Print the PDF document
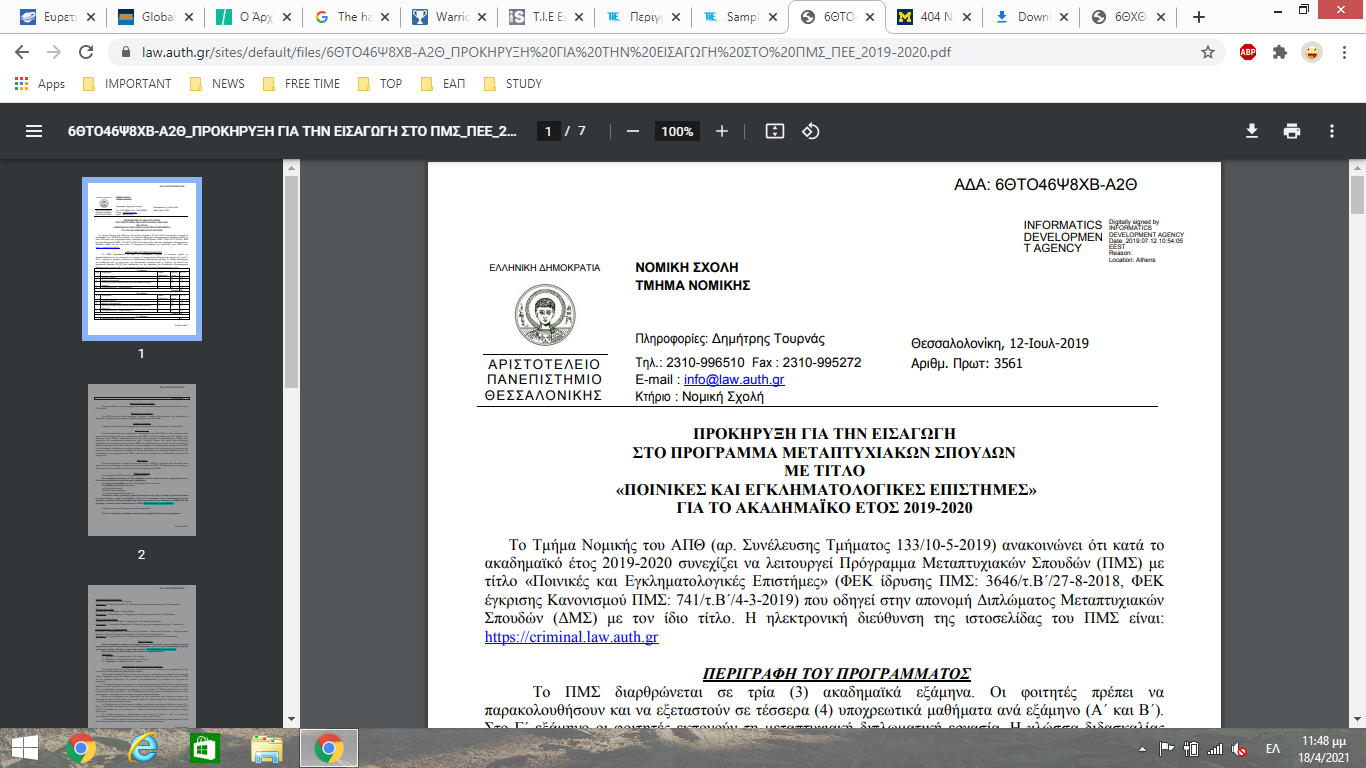The height and width of the screenshot is (768, 1366). (x=1292, y=131)
